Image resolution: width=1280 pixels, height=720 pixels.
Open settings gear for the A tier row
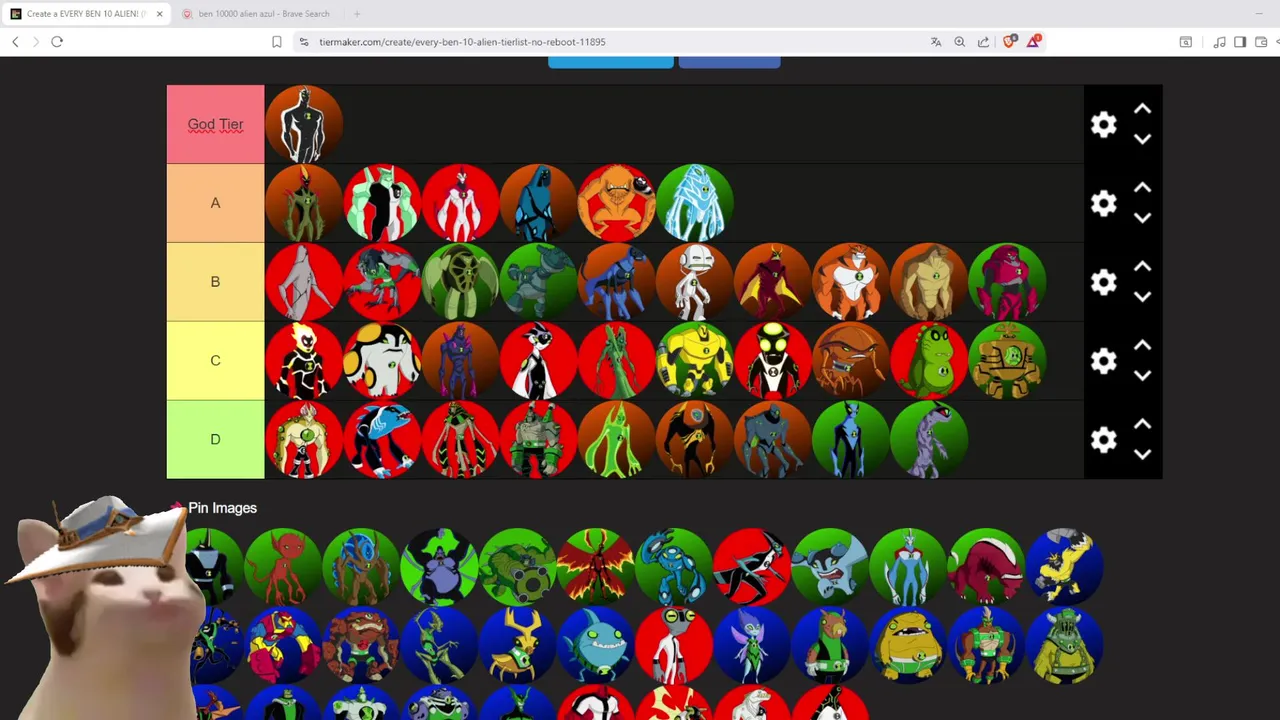(x=1103, y=203)
